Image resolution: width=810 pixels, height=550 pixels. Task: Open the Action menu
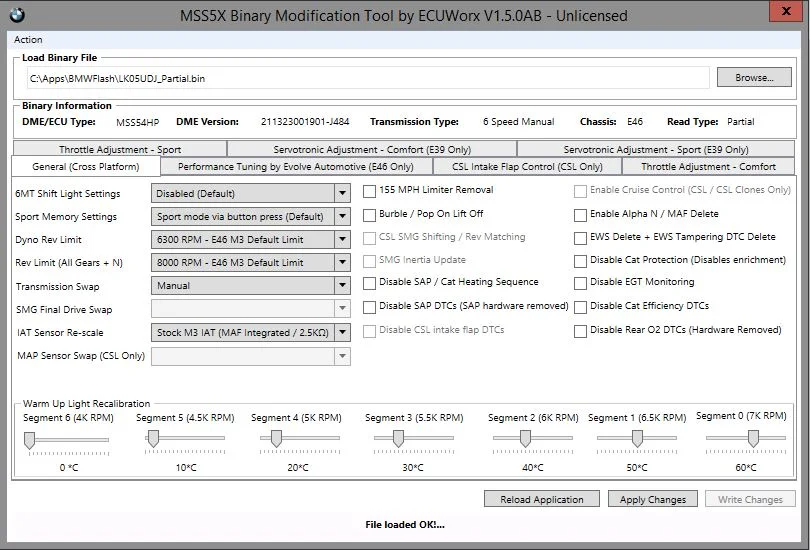[28, 40]
